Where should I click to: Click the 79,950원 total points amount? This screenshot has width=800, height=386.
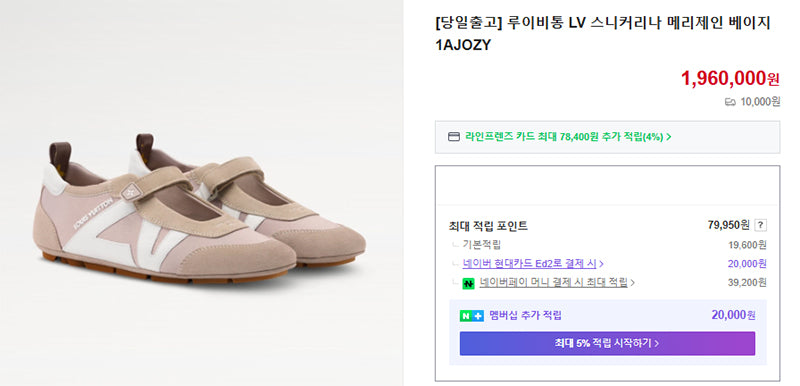pyautogui.click(x=729, y=225)
